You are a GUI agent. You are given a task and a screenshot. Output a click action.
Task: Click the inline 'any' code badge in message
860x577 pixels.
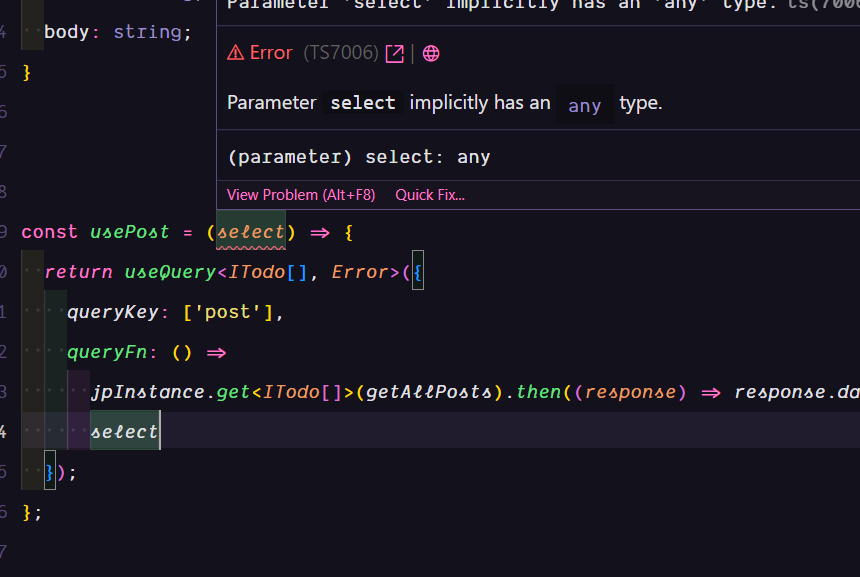pyautogui.click(x=585, y=105)
